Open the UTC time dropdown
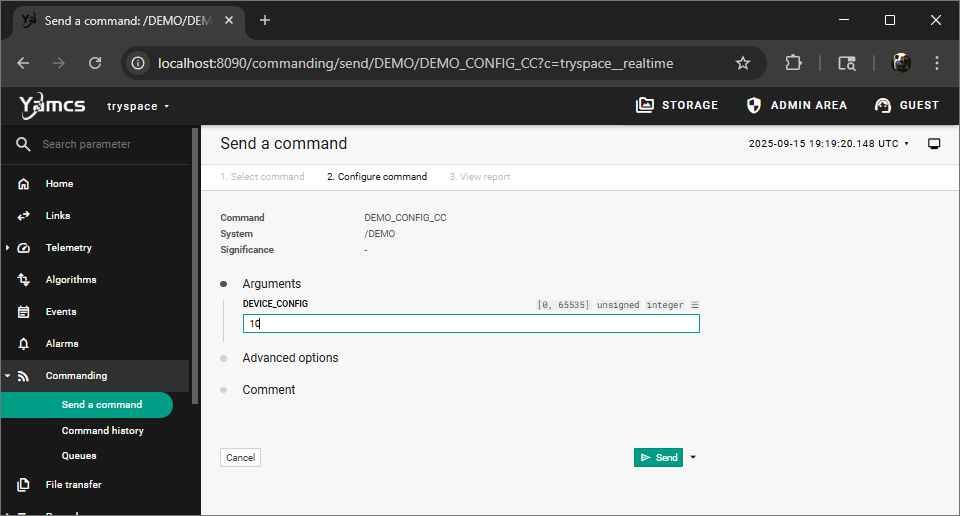The height and width of the screenshot is (516, 960). 828,143
